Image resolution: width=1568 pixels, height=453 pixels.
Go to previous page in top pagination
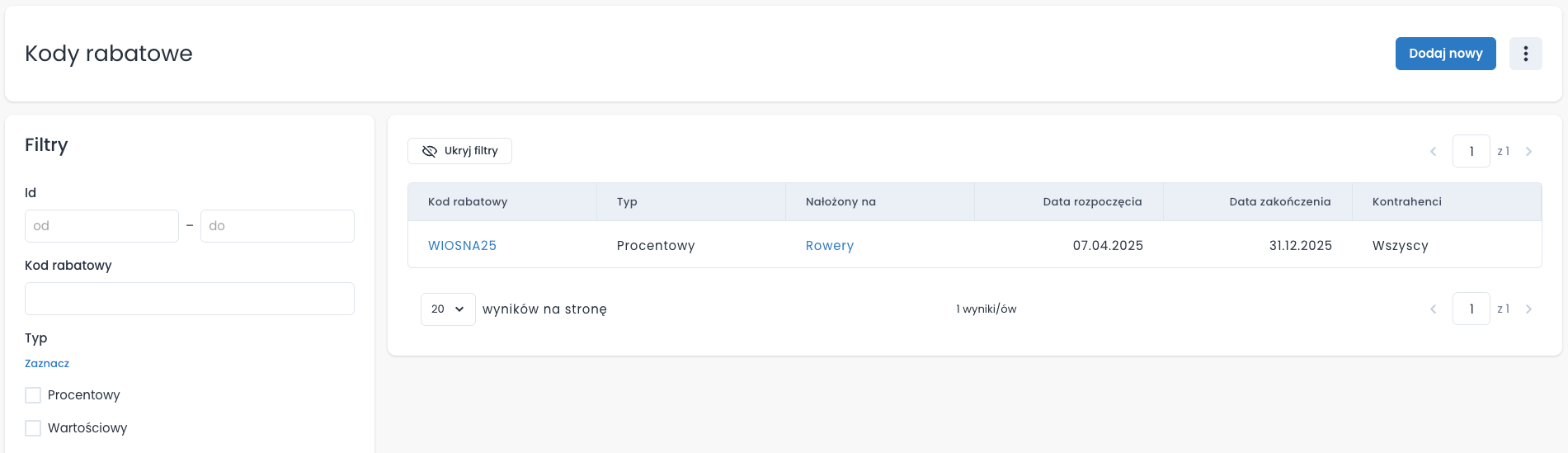tap(1433, 151)
